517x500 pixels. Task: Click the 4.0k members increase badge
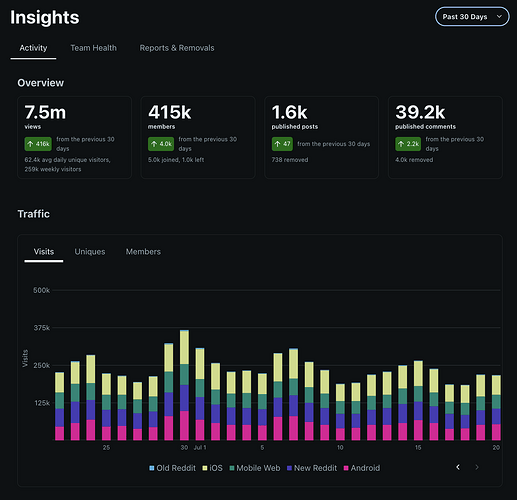[161, 144]
